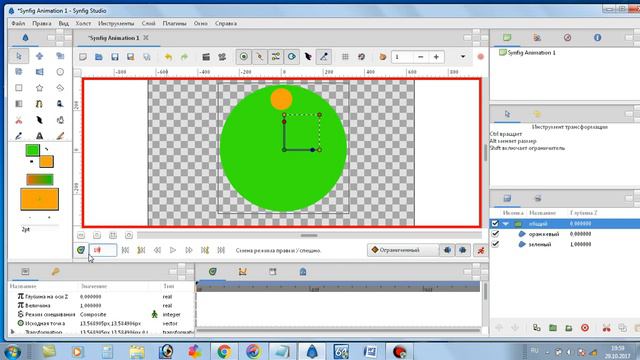Play the animation

tap(173, 250)
